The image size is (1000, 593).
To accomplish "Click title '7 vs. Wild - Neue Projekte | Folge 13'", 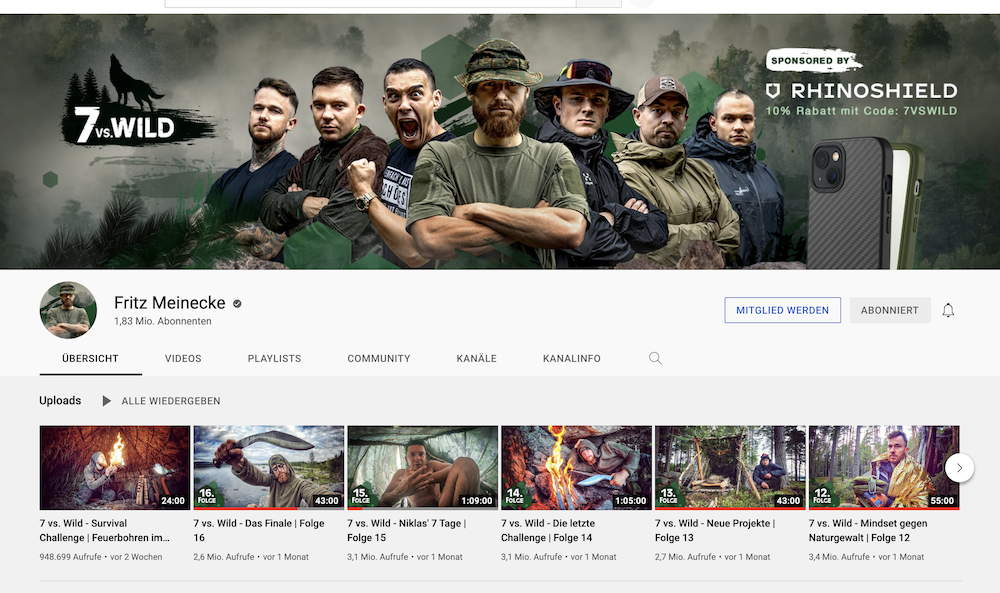I will coord(715,531).
